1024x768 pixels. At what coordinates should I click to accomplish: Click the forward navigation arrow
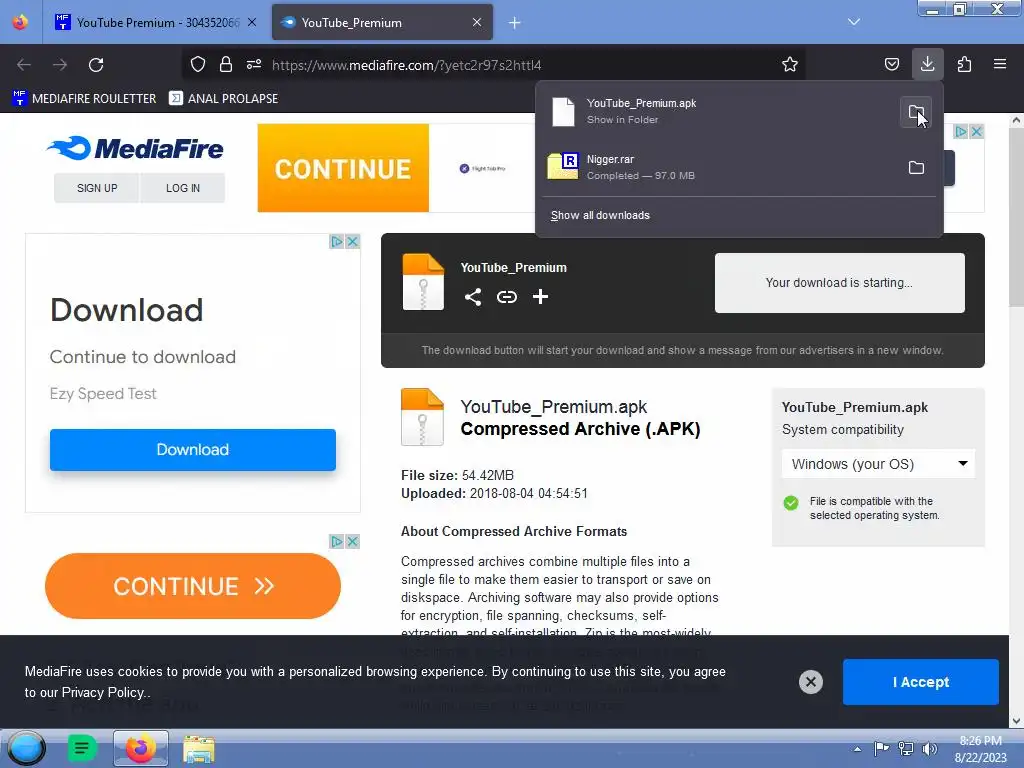coord(60,65)
